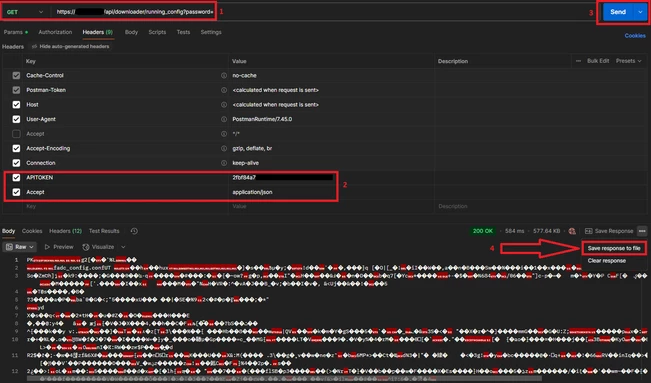This screenshot has width=651, height=383.
Task: Open the Presets dropdown
Action: pyautogui.click(x=629, y=61)
